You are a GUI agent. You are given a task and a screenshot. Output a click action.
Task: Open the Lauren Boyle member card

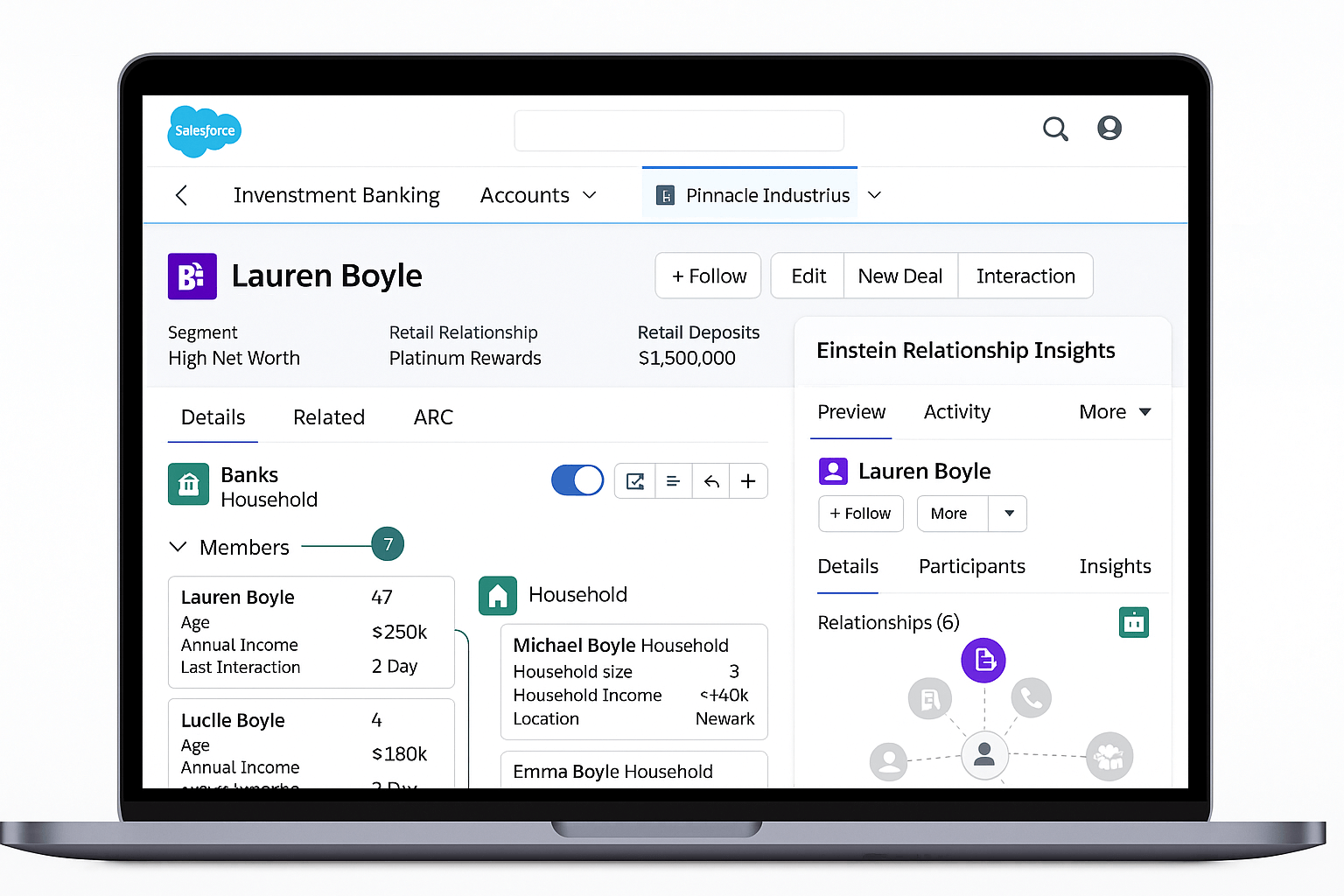coord(311,632)
